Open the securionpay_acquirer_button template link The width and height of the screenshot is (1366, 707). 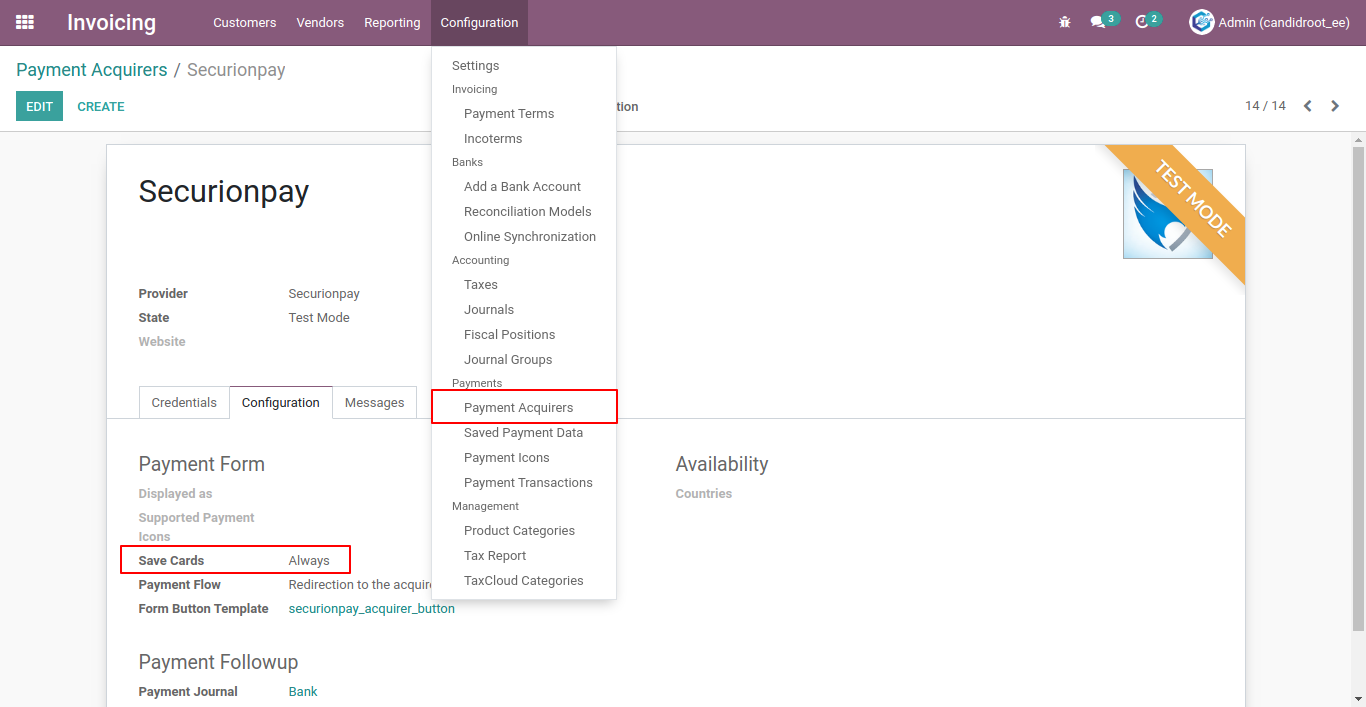372,609
